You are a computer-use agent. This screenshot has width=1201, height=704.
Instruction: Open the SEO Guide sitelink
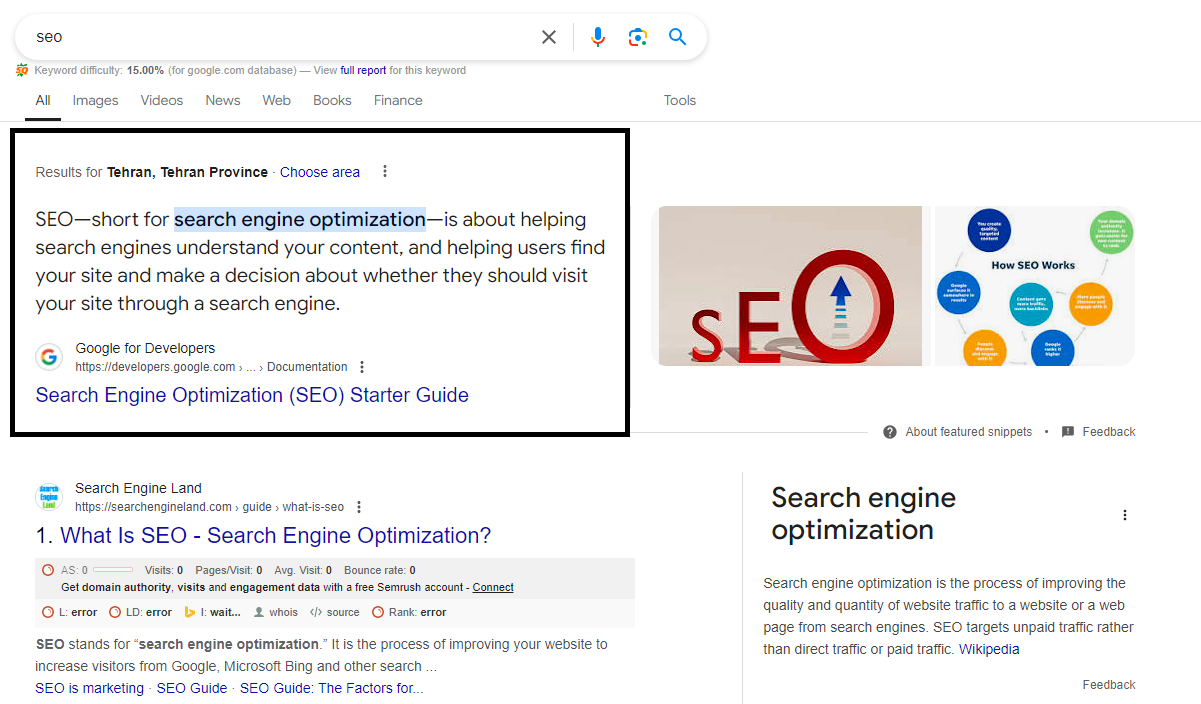[x=192, y=688]
